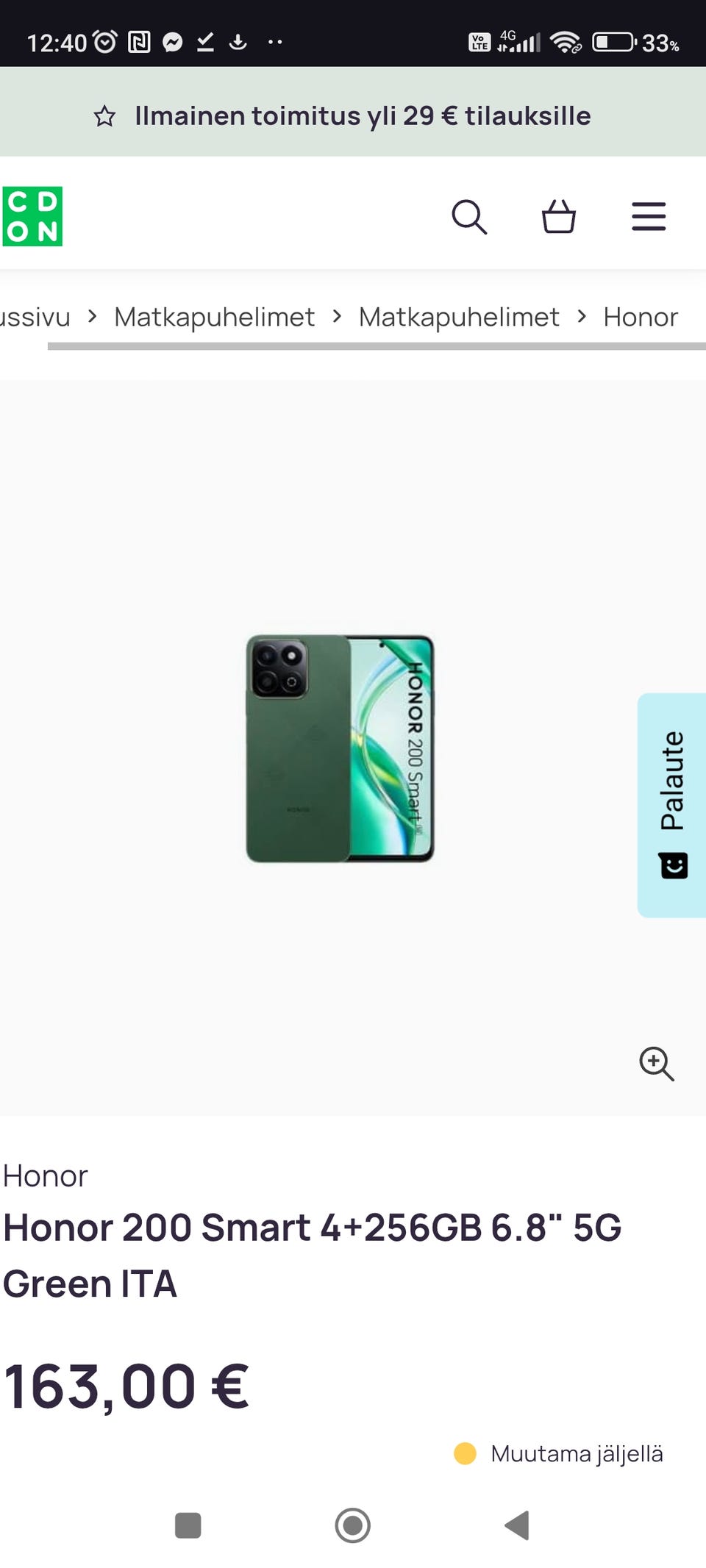Image resolution: width=706 pixels, height=1568 pixels.
Task: Open the Honor breadcrumb link
Action: pyautogui.click(x=641, y=317)
